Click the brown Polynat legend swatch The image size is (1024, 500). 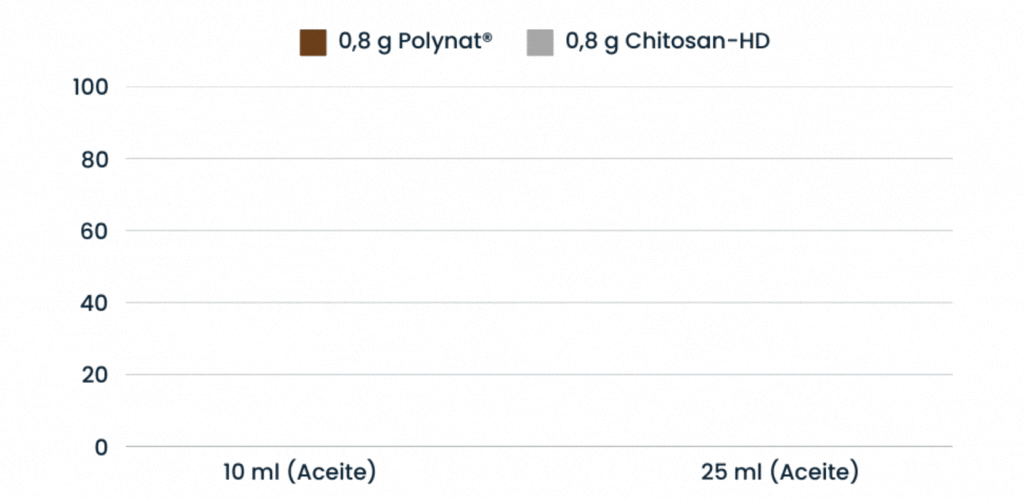[x=313, y=43]
